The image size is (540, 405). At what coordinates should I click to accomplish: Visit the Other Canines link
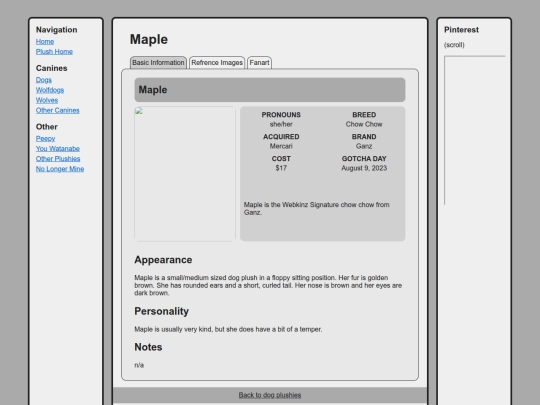(x=58, y=111)
